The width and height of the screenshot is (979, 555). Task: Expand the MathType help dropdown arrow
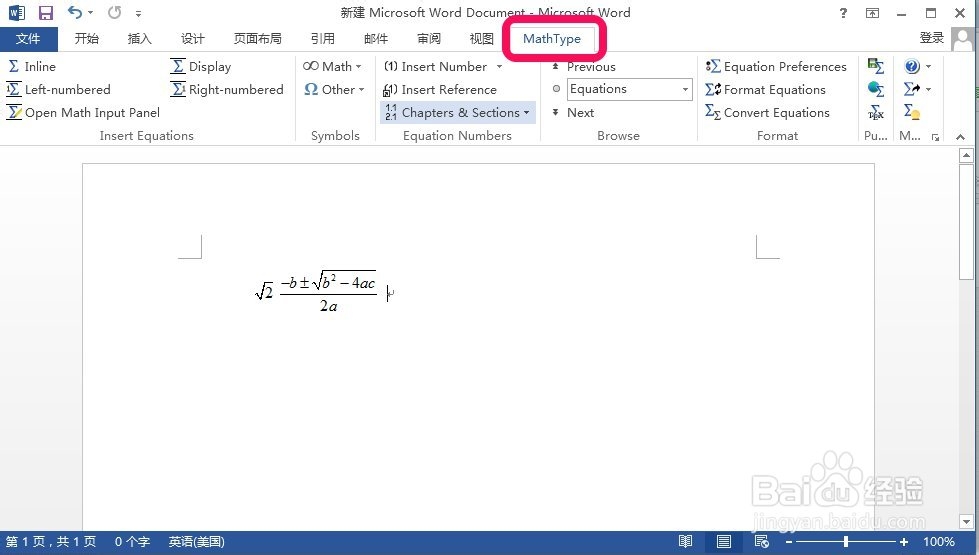click(x=928, y=66)
